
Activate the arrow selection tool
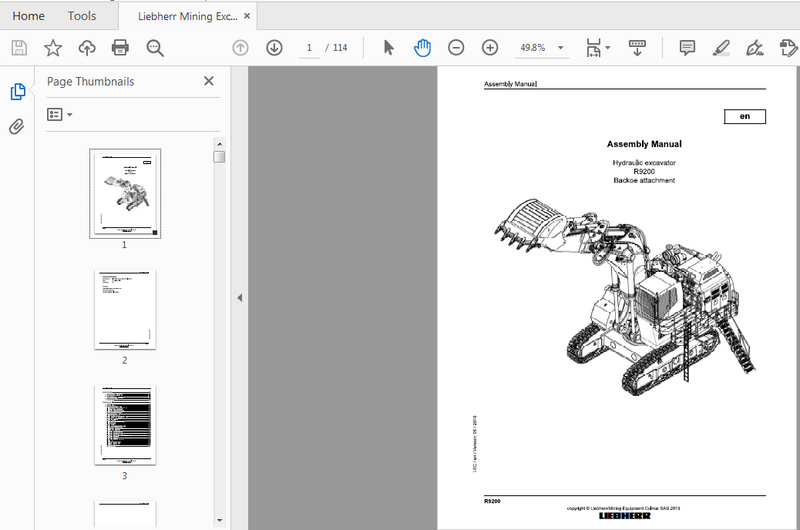point(389,47)
